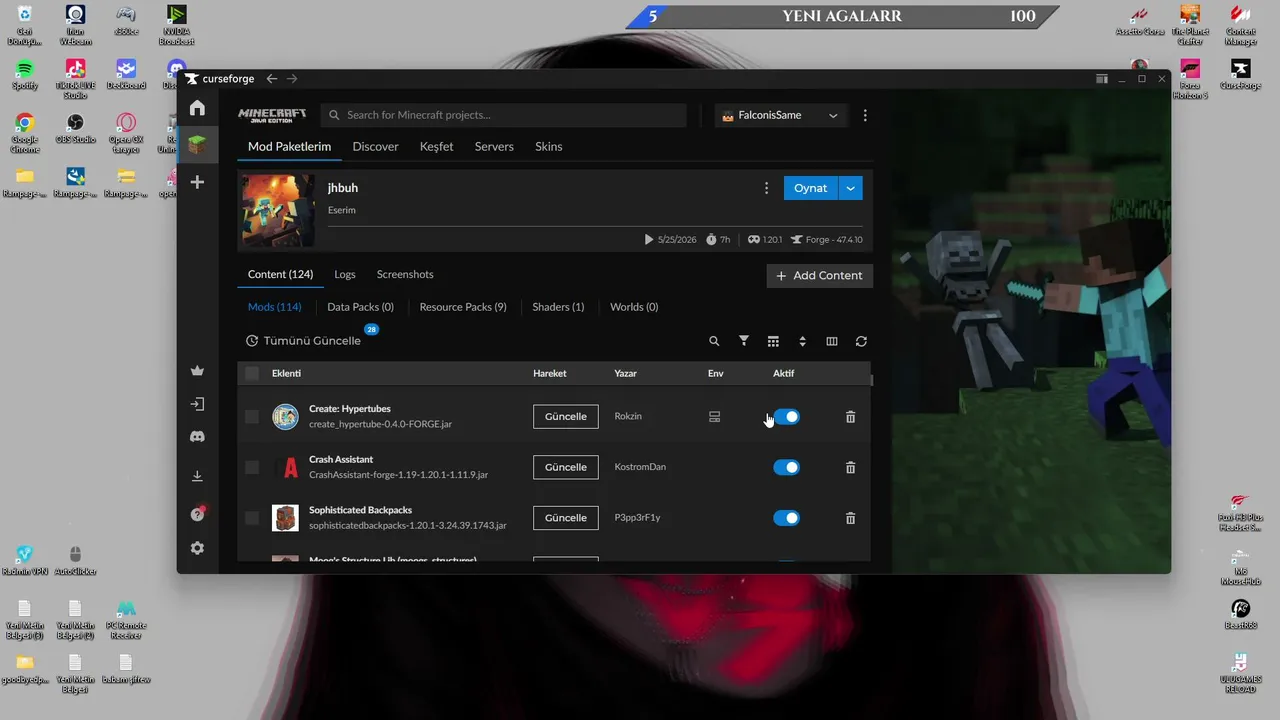This screenshot has height=720, width=1280.
Task: Click the Minecraft Java Edition logo
Action: tap(272, 115)
